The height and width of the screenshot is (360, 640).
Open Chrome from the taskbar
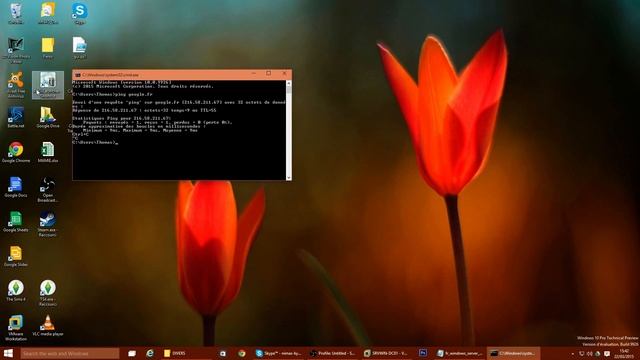(242, 353)
